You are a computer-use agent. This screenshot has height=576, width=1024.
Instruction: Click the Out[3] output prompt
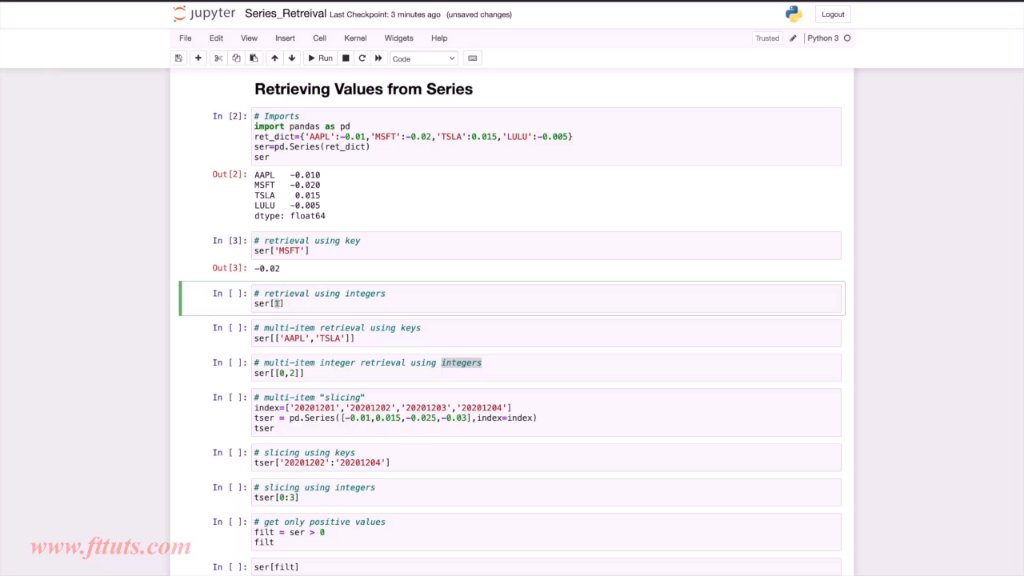tap(229, 268)
